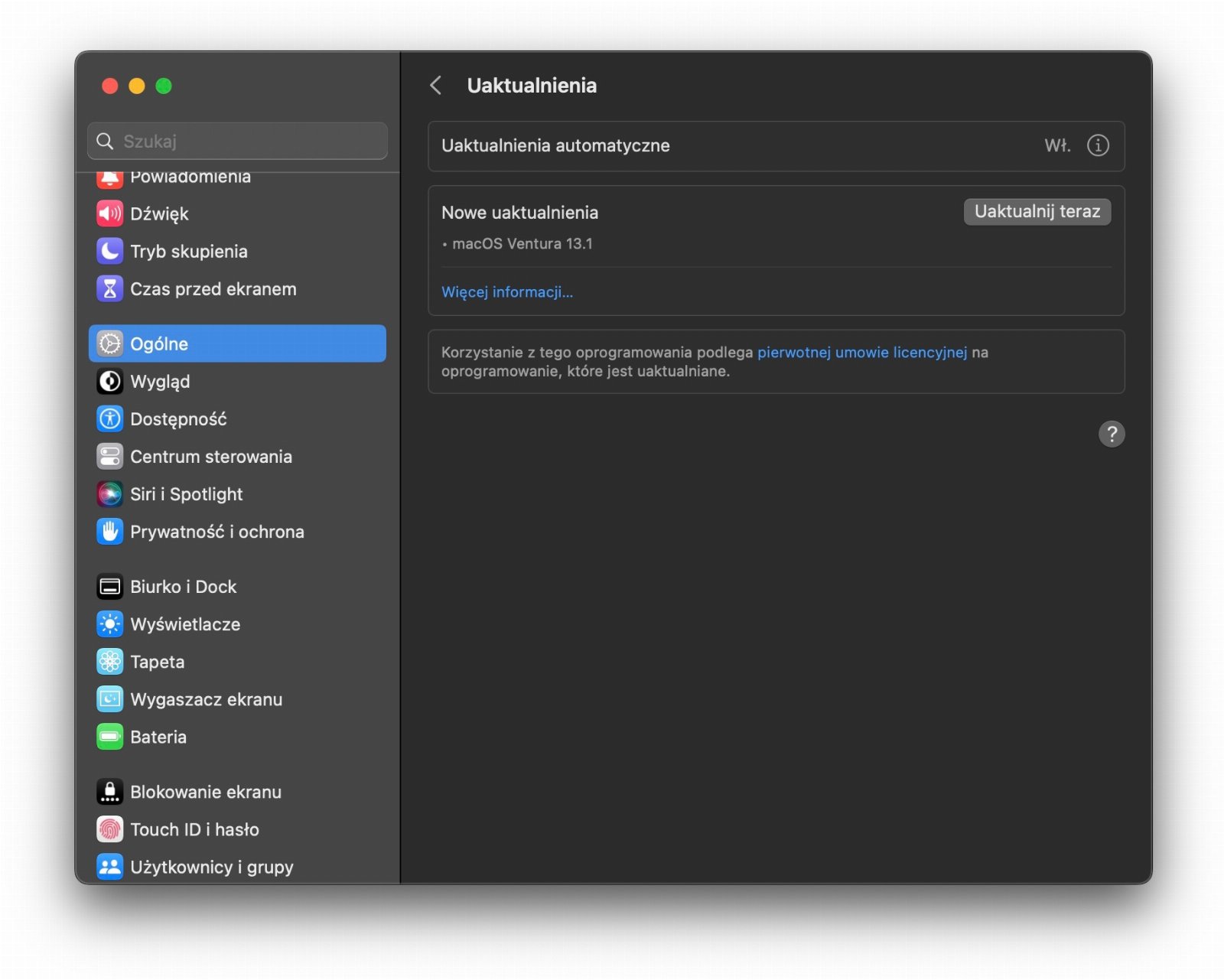
Task: Go back using the chevron arrow
Action: pos(436,85)
